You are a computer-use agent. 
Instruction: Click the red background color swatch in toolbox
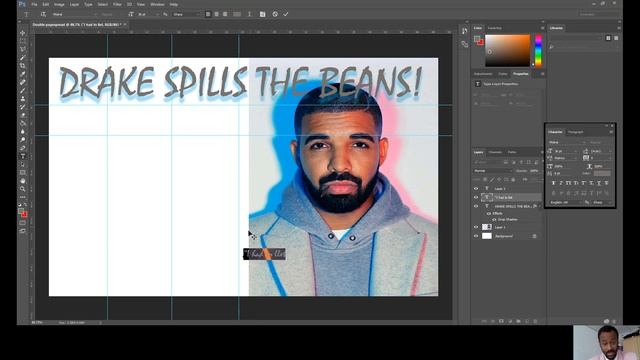pos(24,215)
